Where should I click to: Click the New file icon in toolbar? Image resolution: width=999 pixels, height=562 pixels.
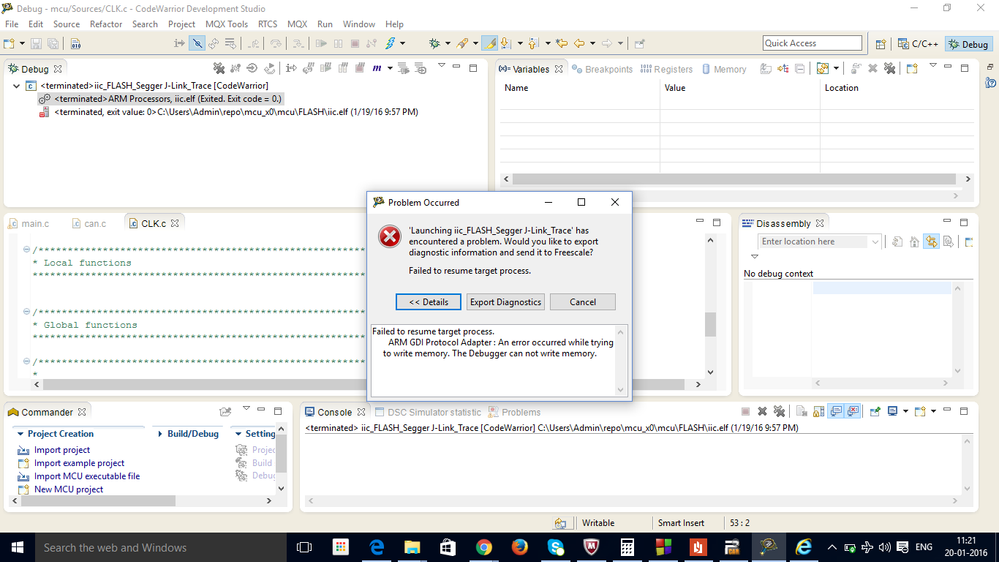[x=9, y=43]
